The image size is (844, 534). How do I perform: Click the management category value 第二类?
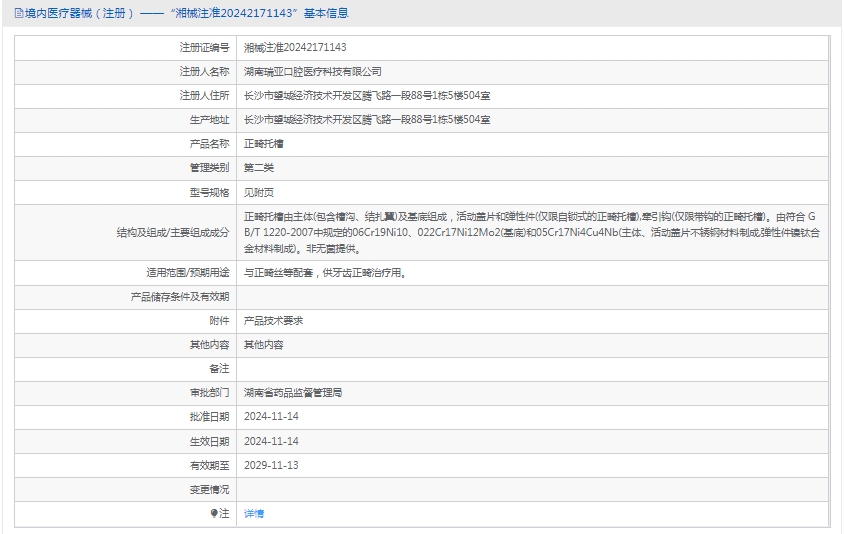[x=259, y=168]
